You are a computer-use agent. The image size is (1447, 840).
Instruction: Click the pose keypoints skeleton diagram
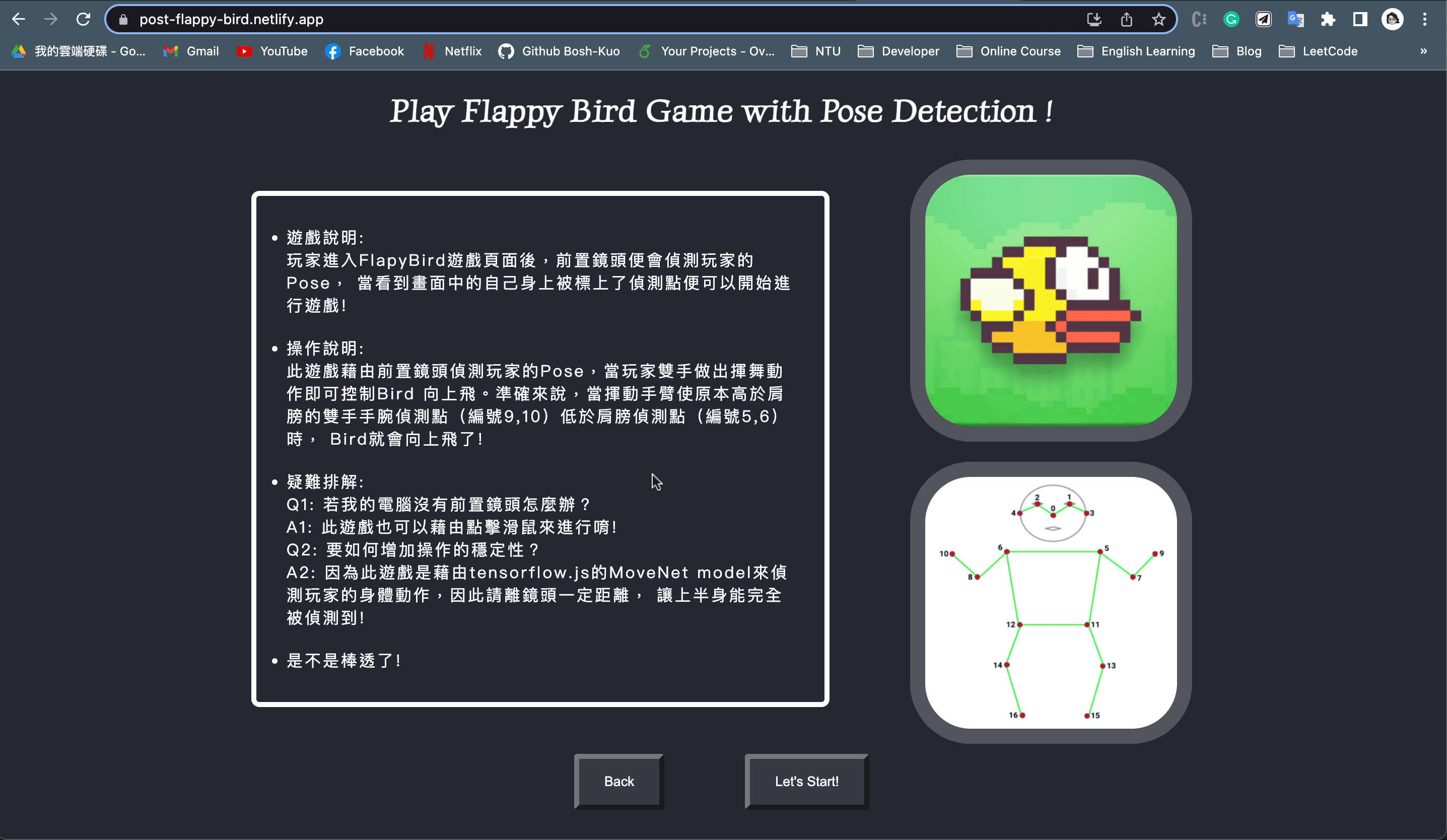[1050, 602]
